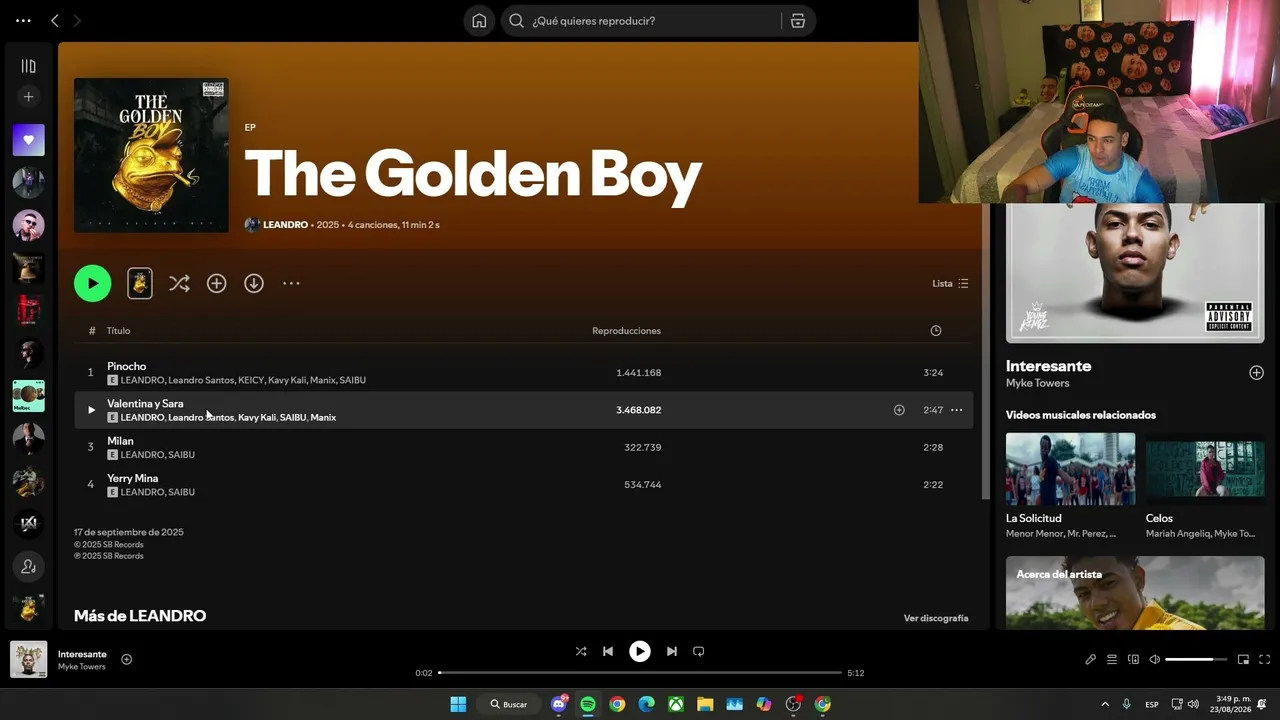
Task: Open Spotify Home via the house icon
Action: click(479, 21)
